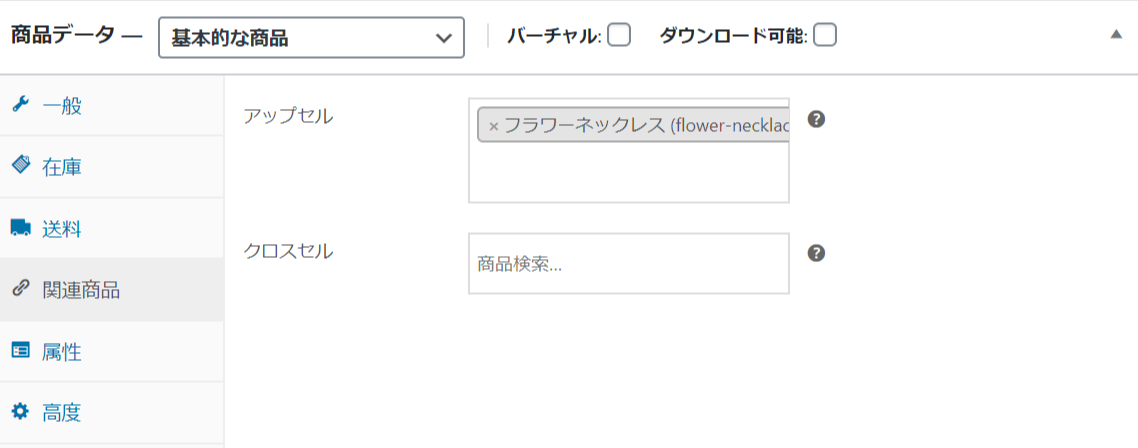Click the tag icon beside 在庫
This screenshot has height=448, width=1138.
tap(20, 166)
